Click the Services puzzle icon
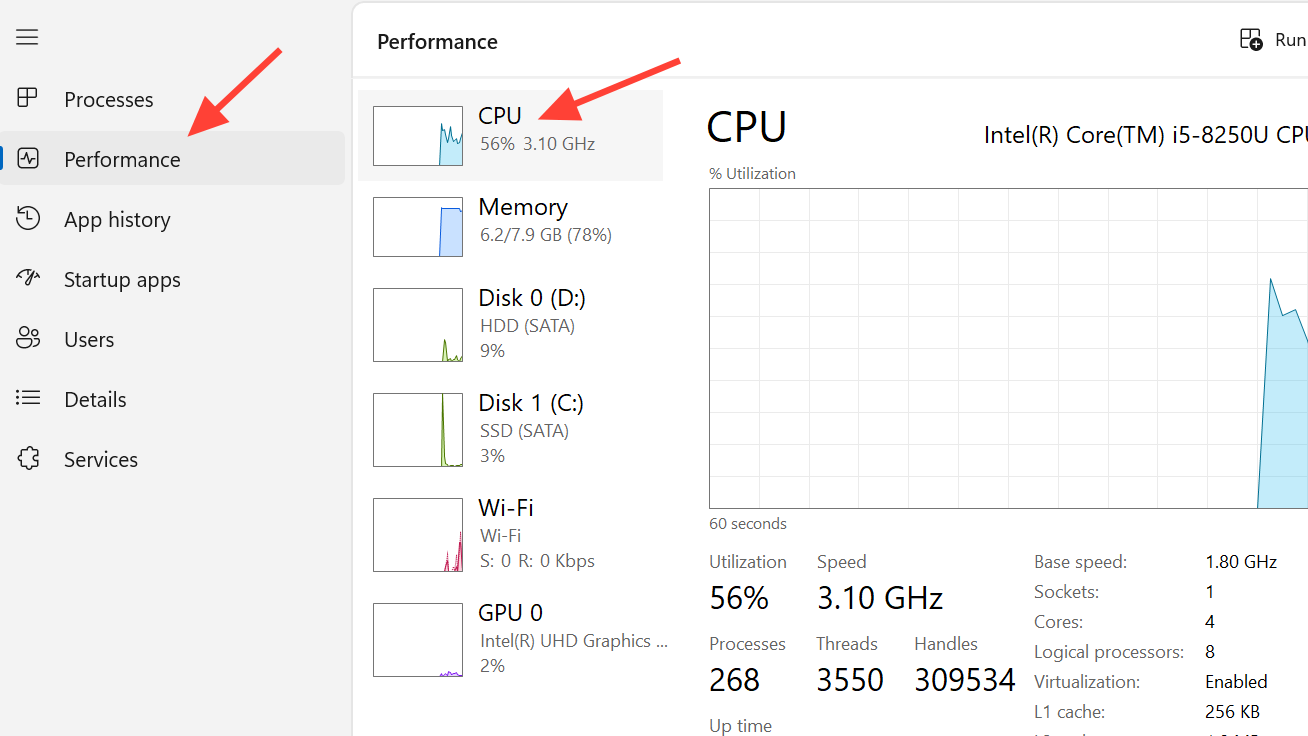This screenshot has width=1308, height=736. coord(28,458)
